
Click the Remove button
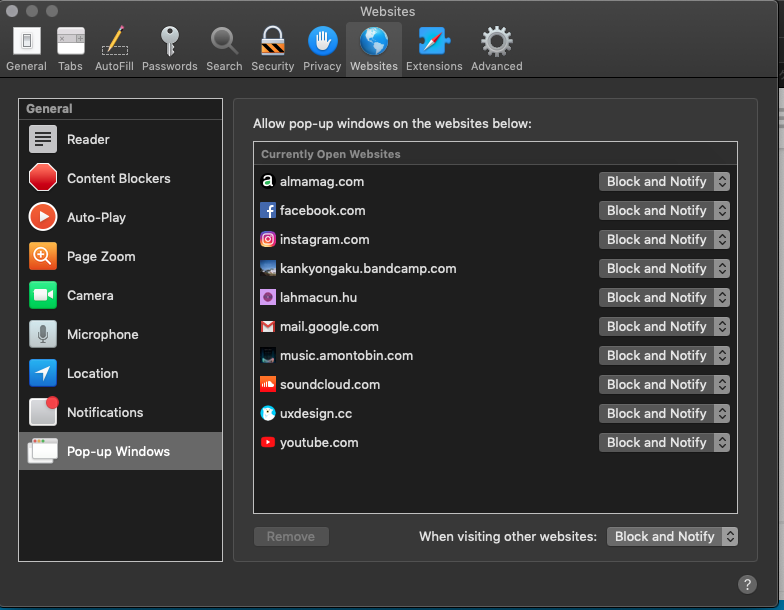tap(291, 536)
